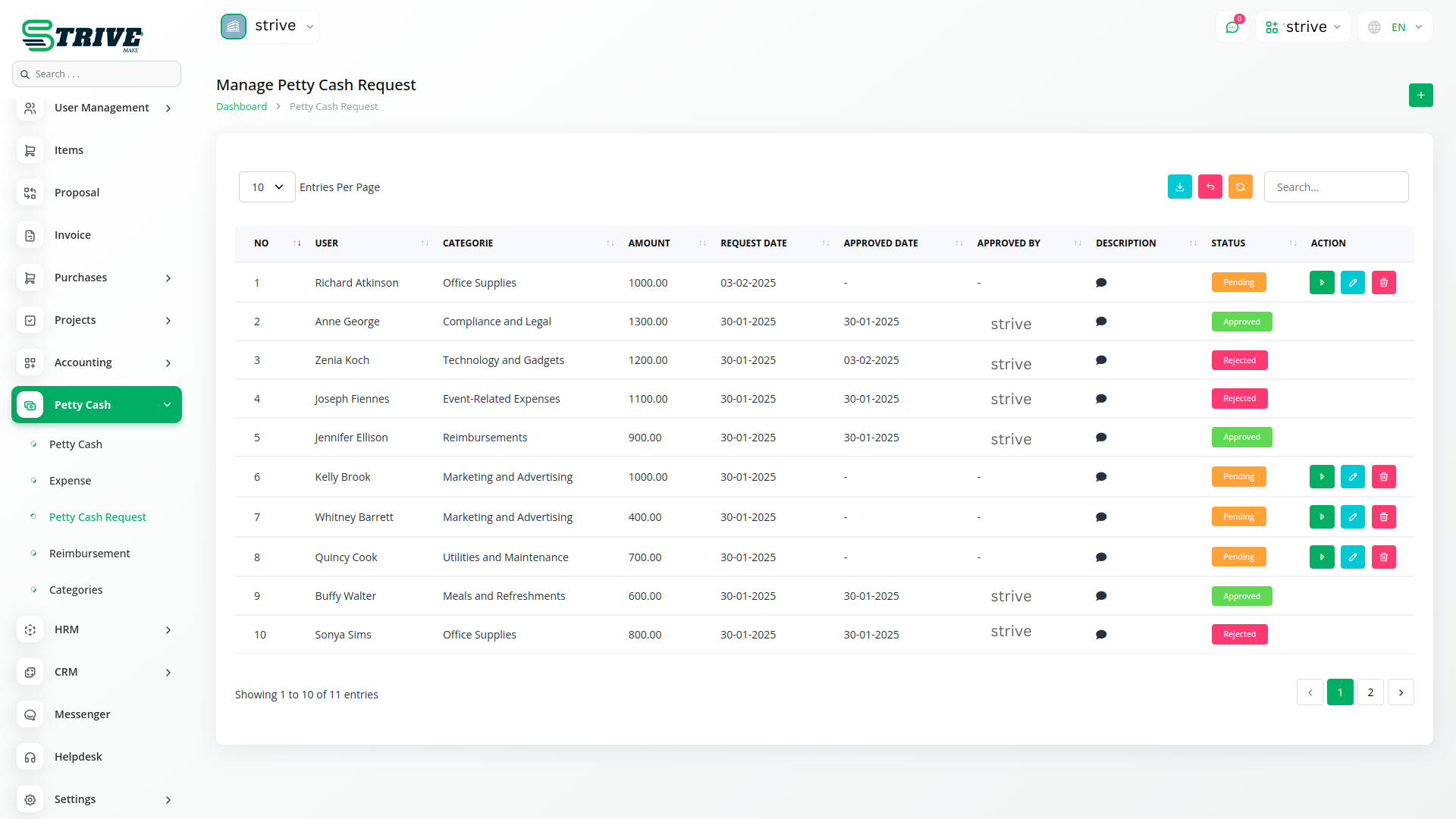Click the cyan download export icon
Viewport: 1456px width, 819px height.
(1179, 187)
